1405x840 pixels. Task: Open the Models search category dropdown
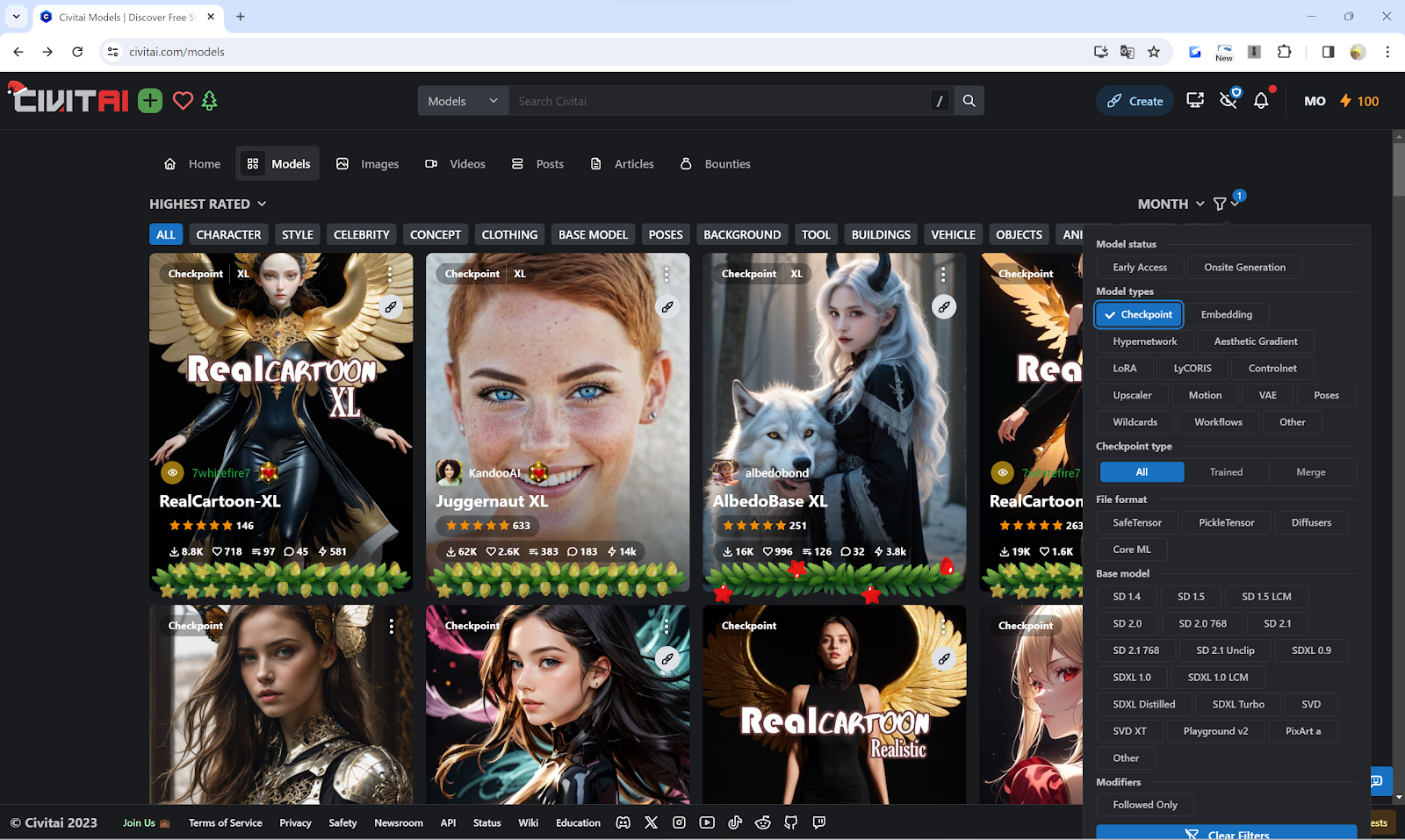pos(463,101)
